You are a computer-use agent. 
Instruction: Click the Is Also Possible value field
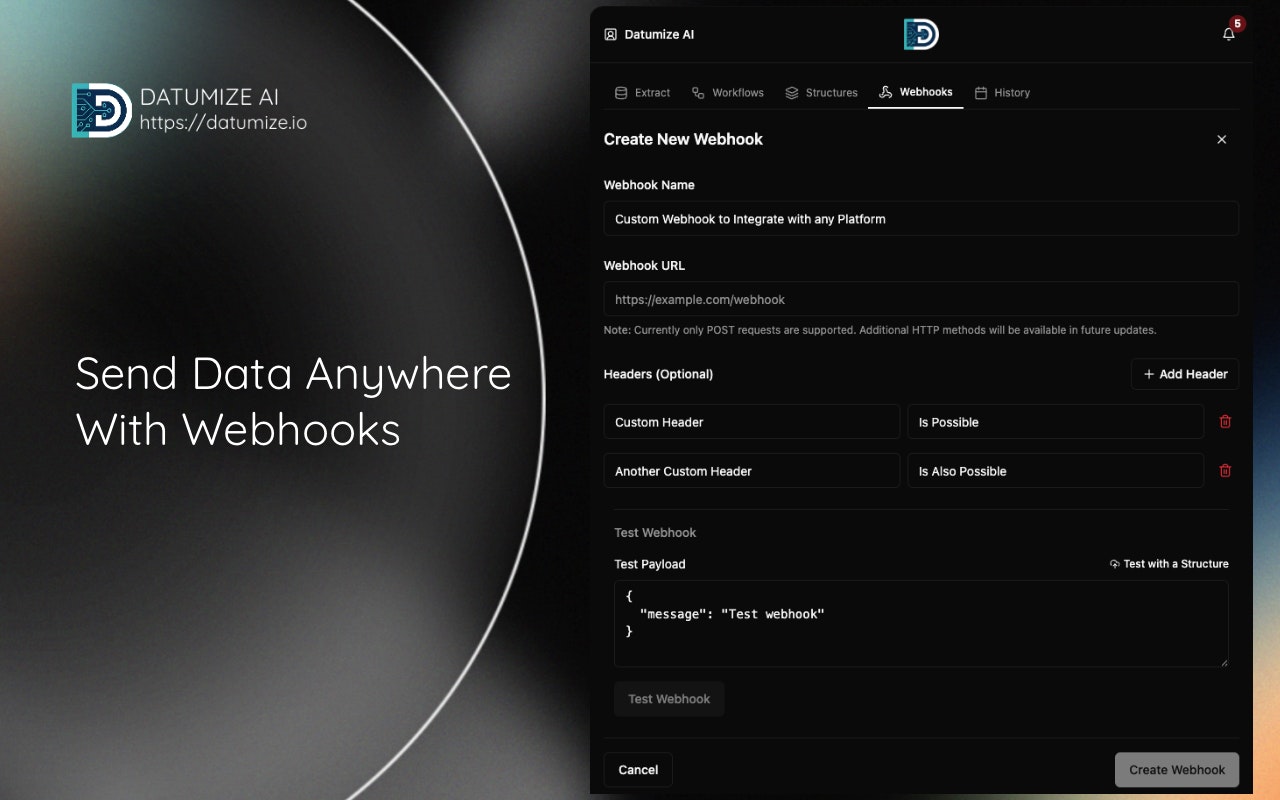pos(1056,471)
